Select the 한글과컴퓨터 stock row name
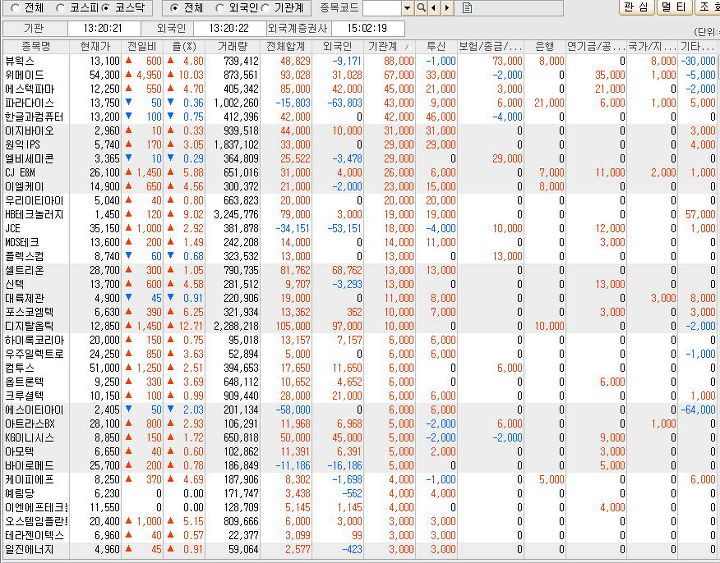 point(34,117)
